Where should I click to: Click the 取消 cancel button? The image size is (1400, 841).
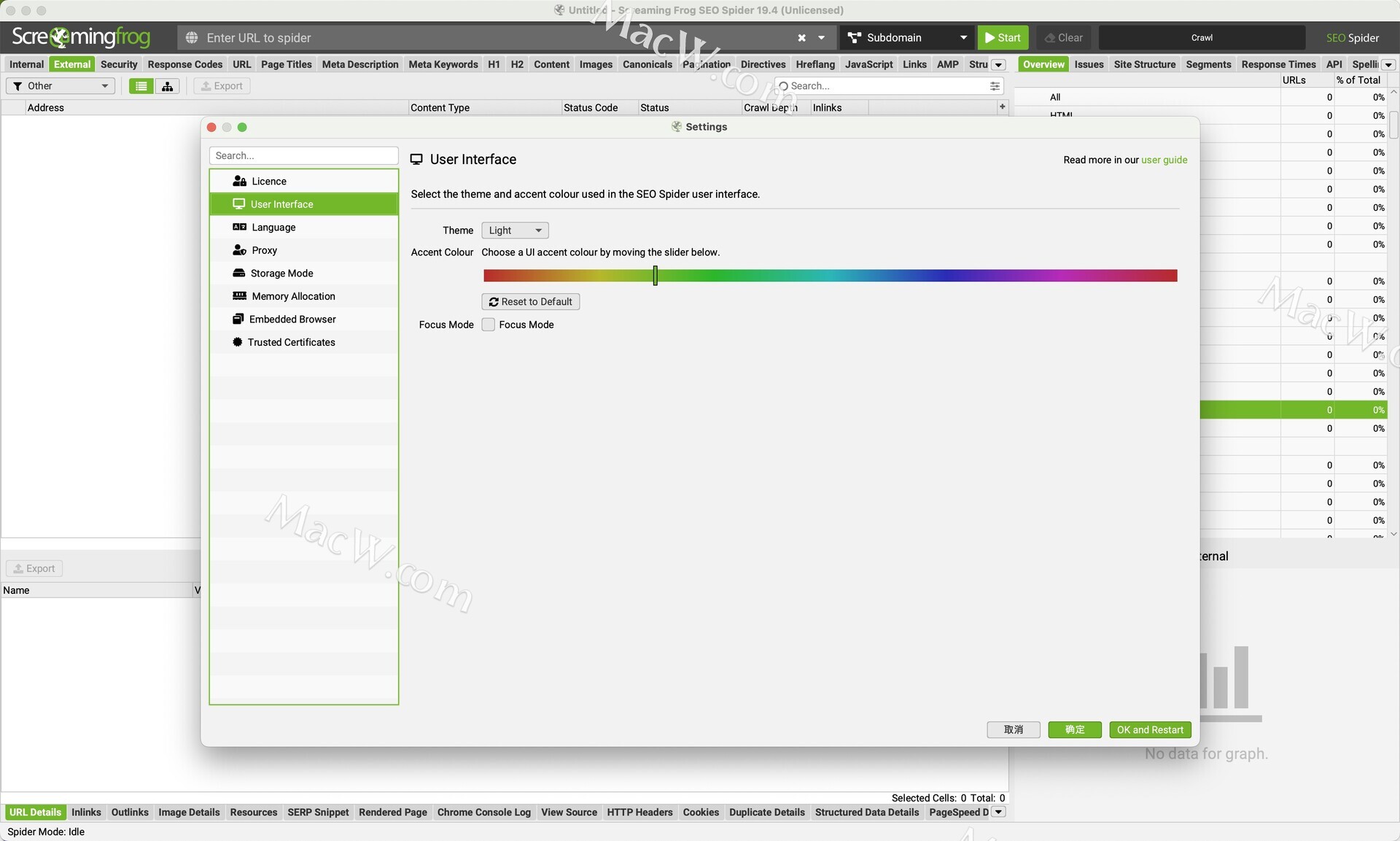tap(1013, 729)
